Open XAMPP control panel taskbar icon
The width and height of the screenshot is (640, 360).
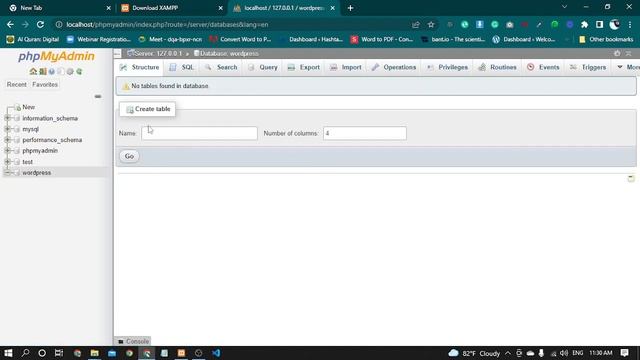pos(182,353)
